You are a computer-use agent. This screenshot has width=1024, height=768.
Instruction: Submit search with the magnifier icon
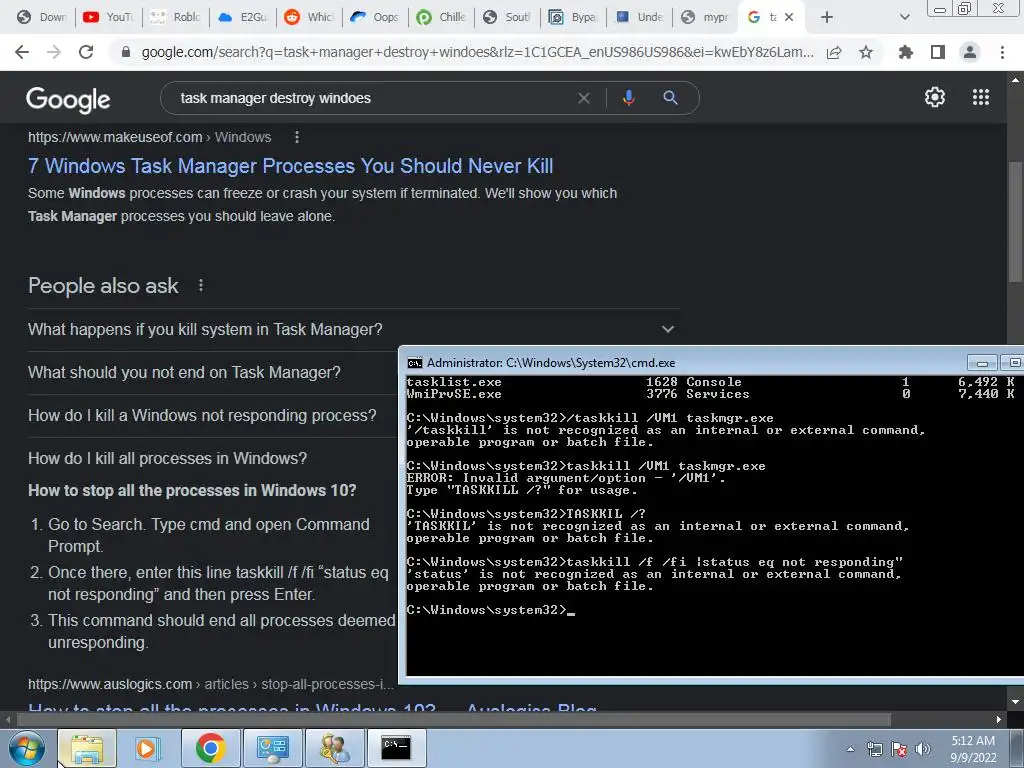click(670, 98)
